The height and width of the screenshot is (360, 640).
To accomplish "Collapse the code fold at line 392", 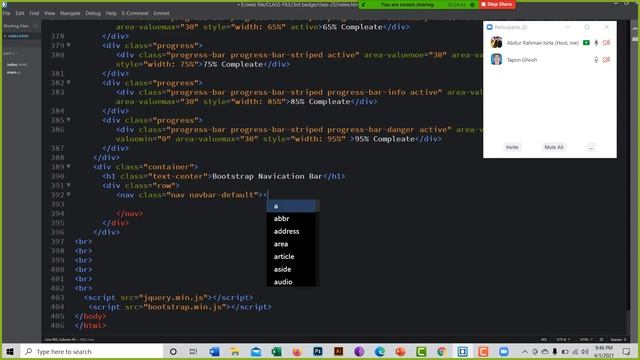I will 69,195.
